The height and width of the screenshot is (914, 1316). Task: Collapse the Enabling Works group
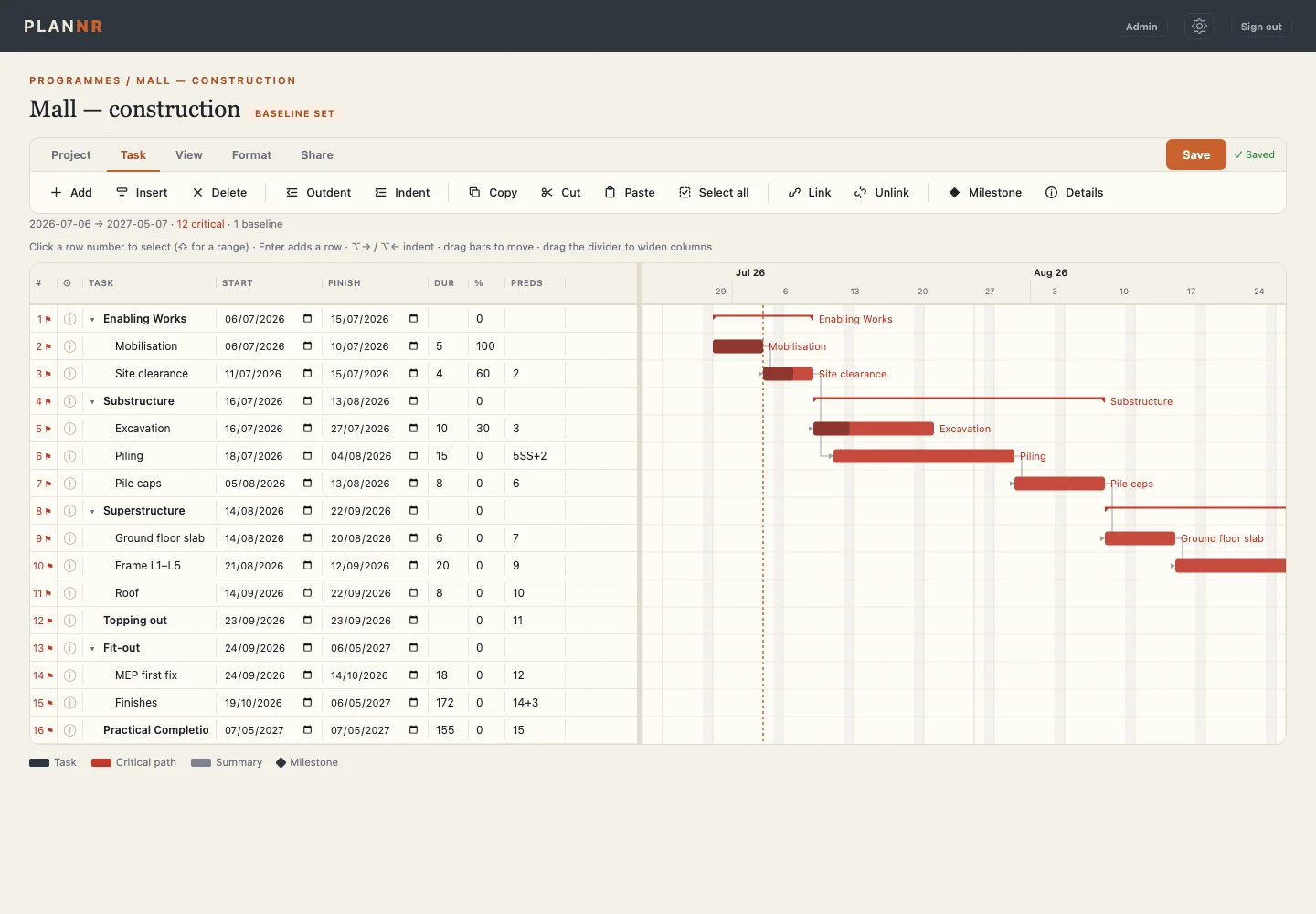point(92,319)
